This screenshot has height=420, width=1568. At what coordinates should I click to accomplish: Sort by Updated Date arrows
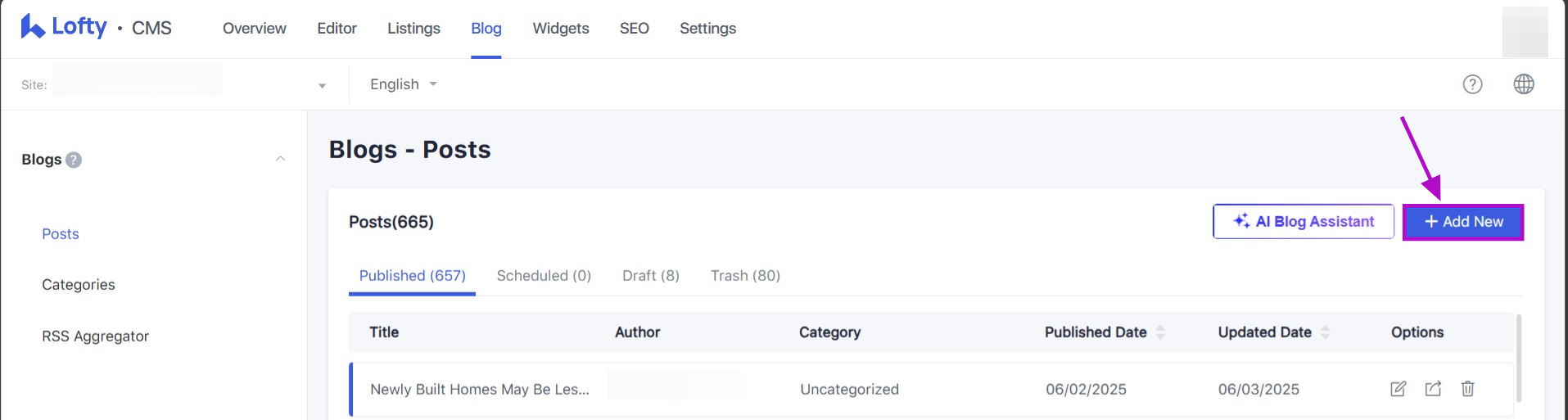[x=1325, y=332]
